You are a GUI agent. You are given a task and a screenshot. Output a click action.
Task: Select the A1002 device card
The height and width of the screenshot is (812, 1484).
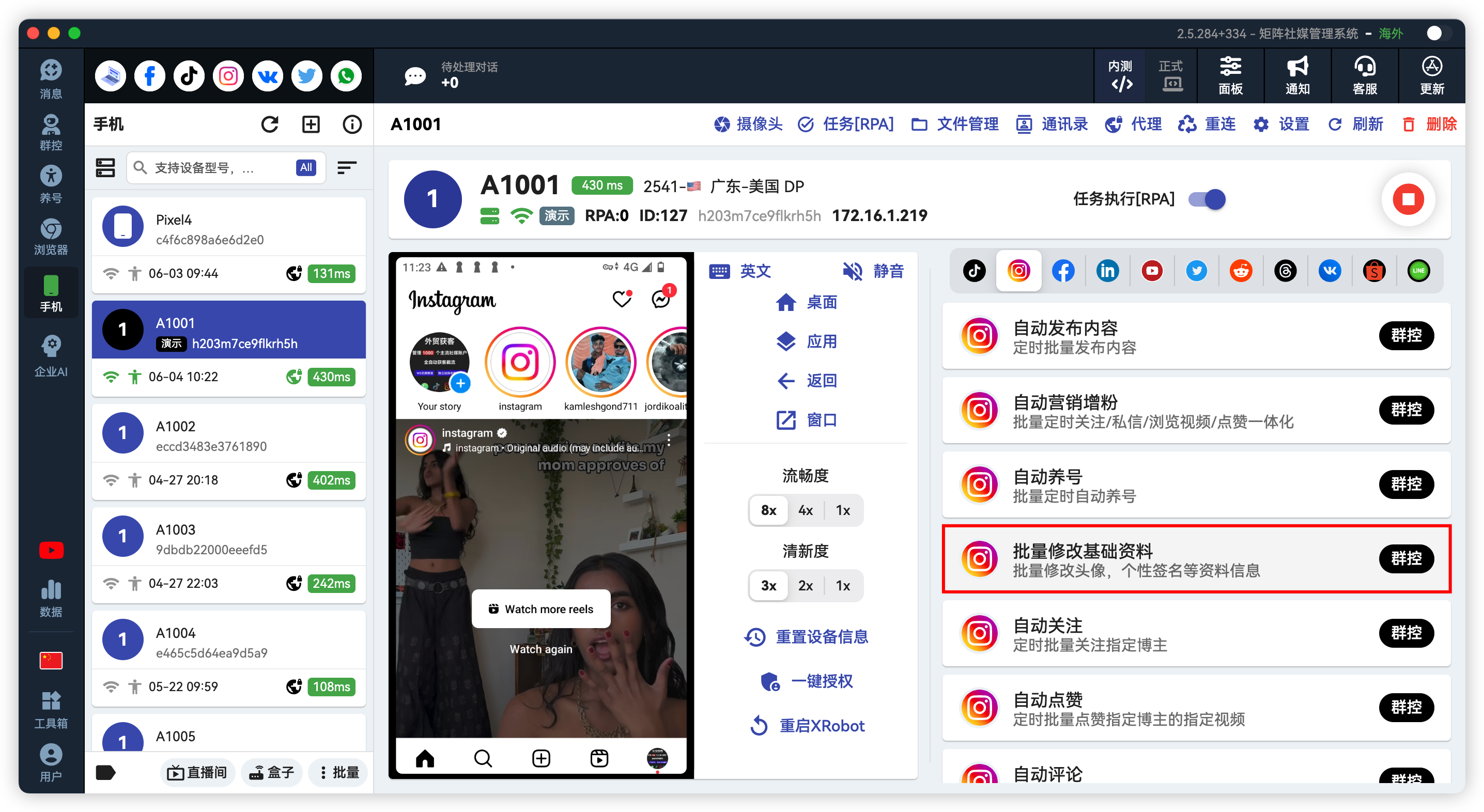[x=229, y=451]
